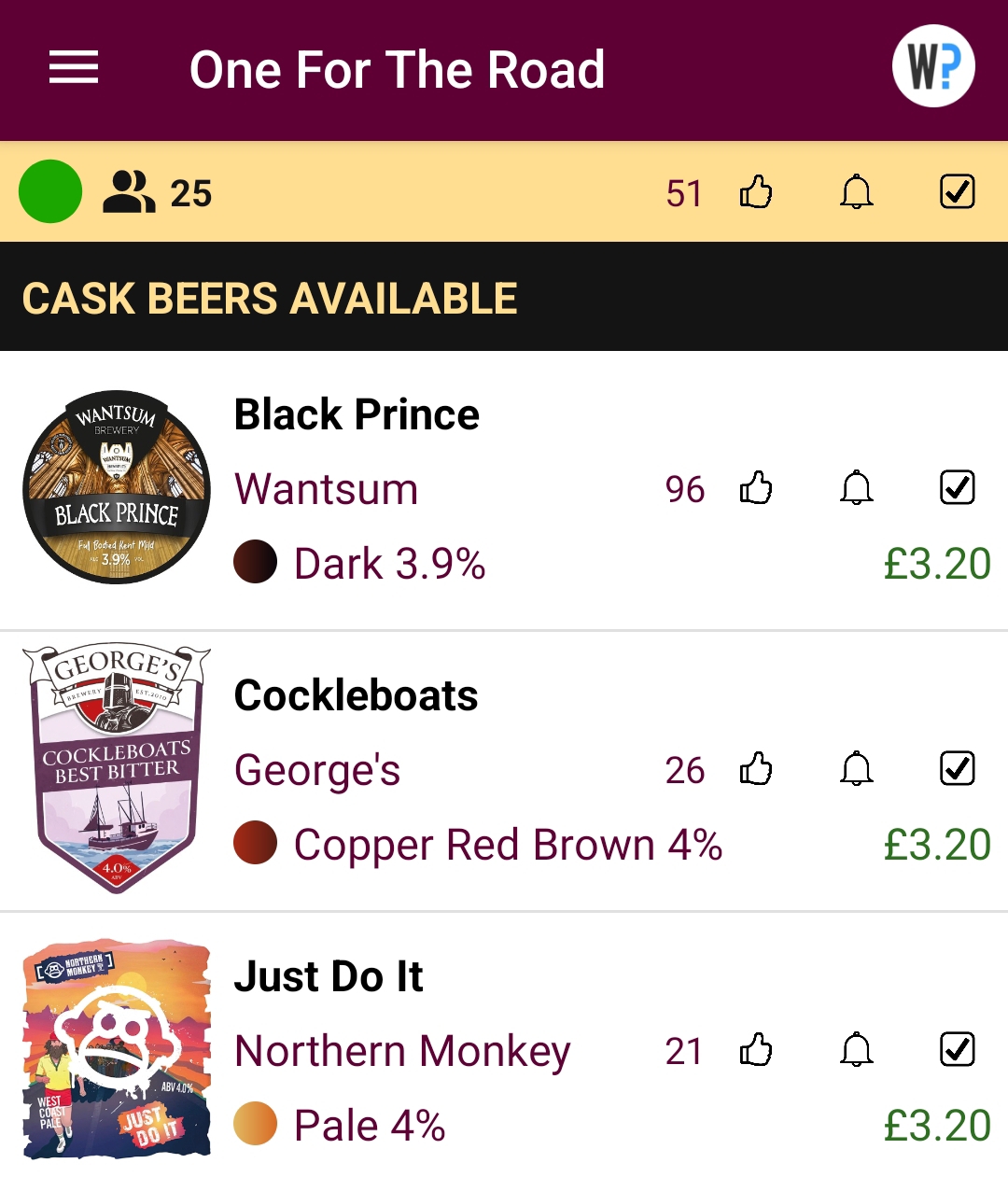Viewport: 1008px width, 1177px height.
Task: Select the Cask Beers Available header
Action: (x=270, y=299)
